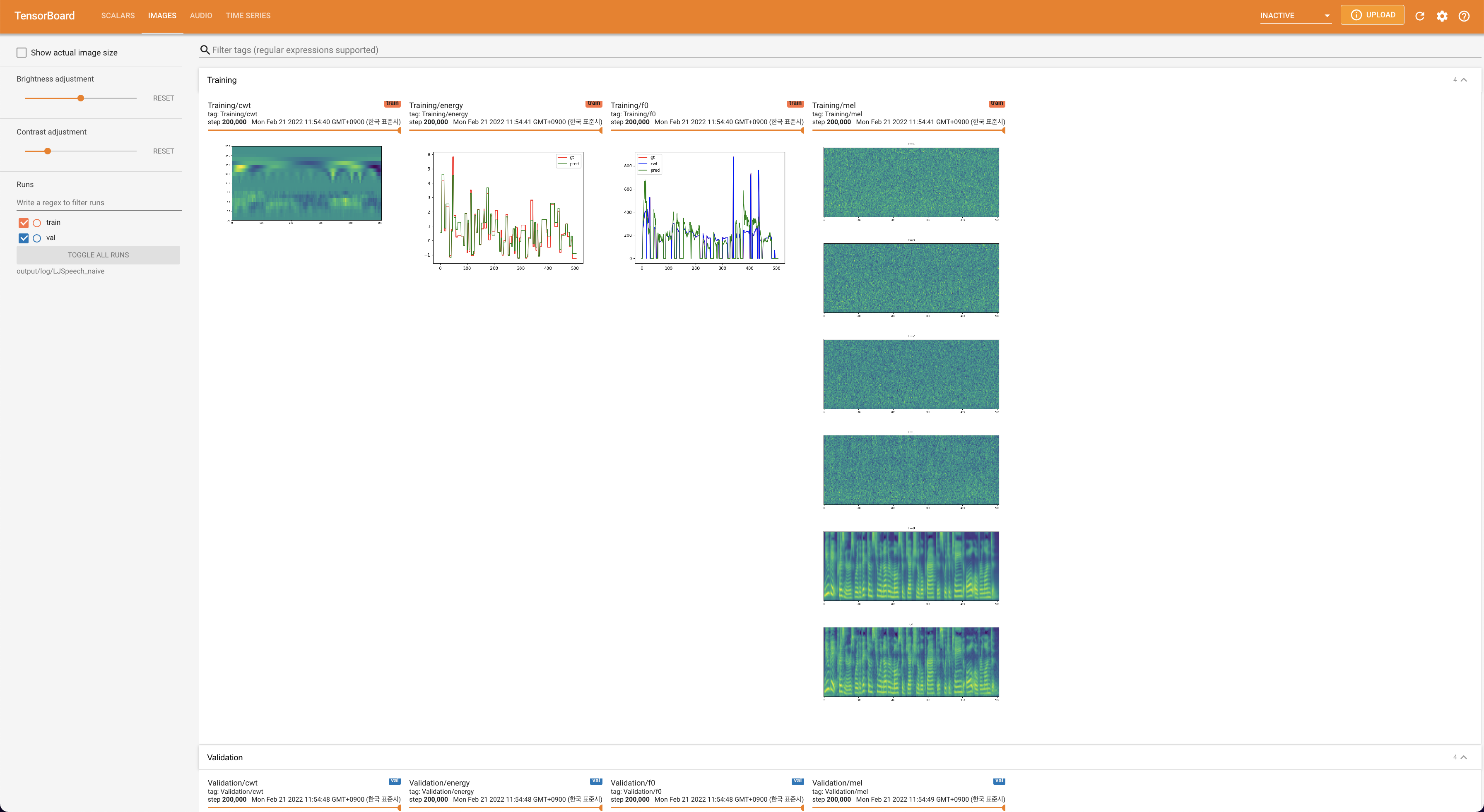Open the TIME SERIES tab
This screenshot has width=1484, height=812.
[248, 16]
